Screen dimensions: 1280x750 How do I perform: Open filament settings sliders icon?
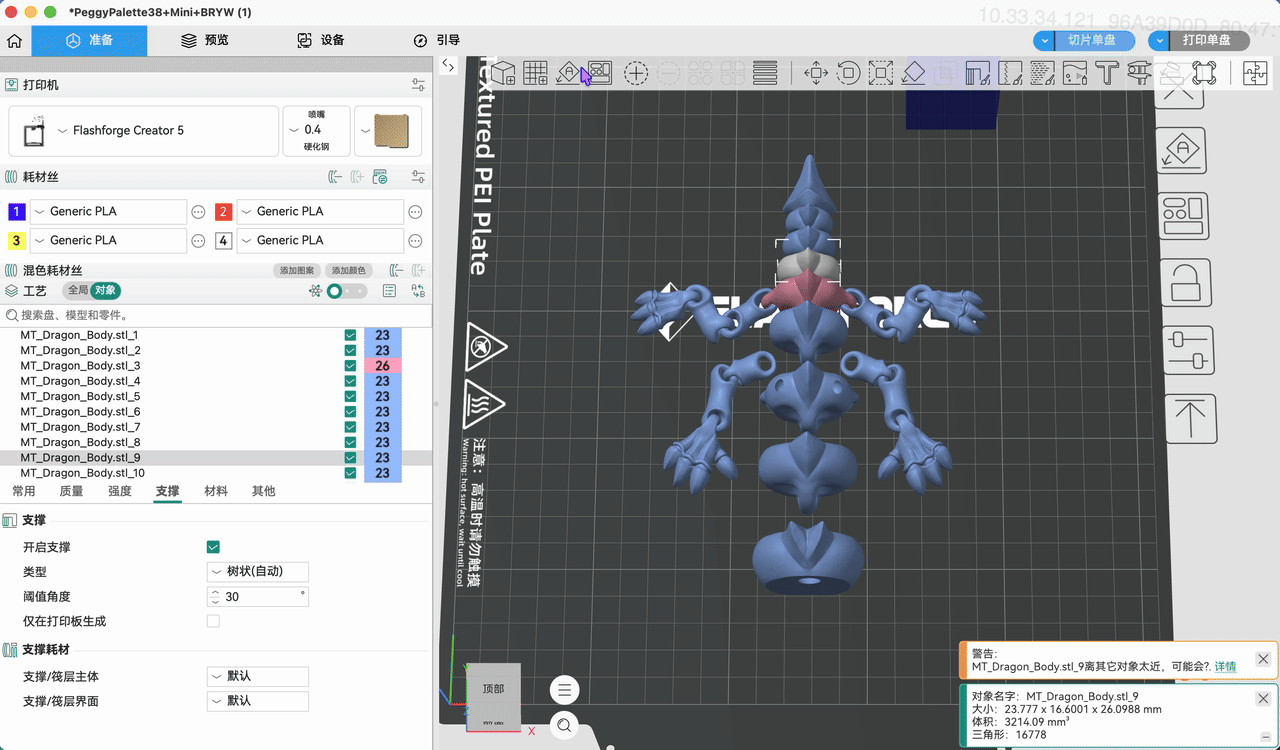418,177
